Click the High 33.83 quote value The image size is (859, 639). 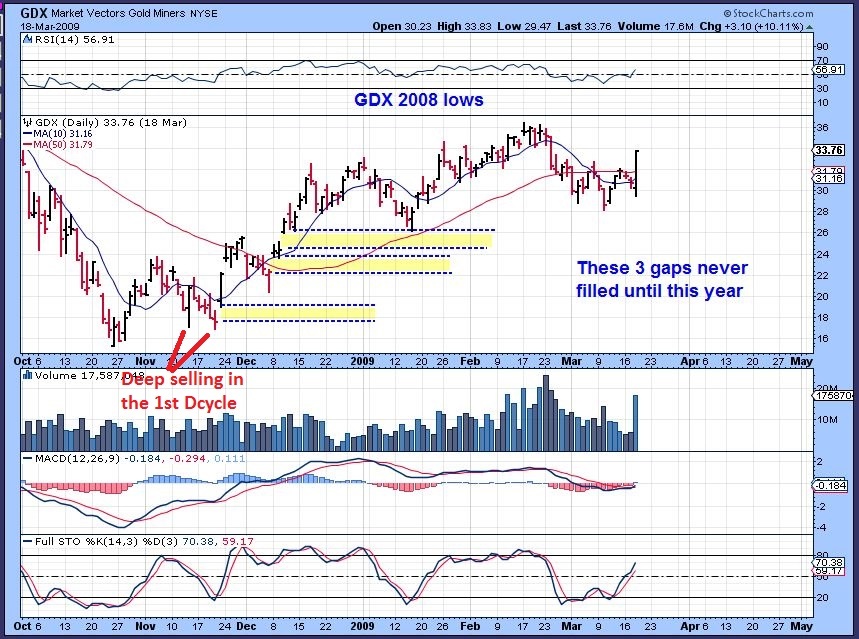(x=464, y=26)
